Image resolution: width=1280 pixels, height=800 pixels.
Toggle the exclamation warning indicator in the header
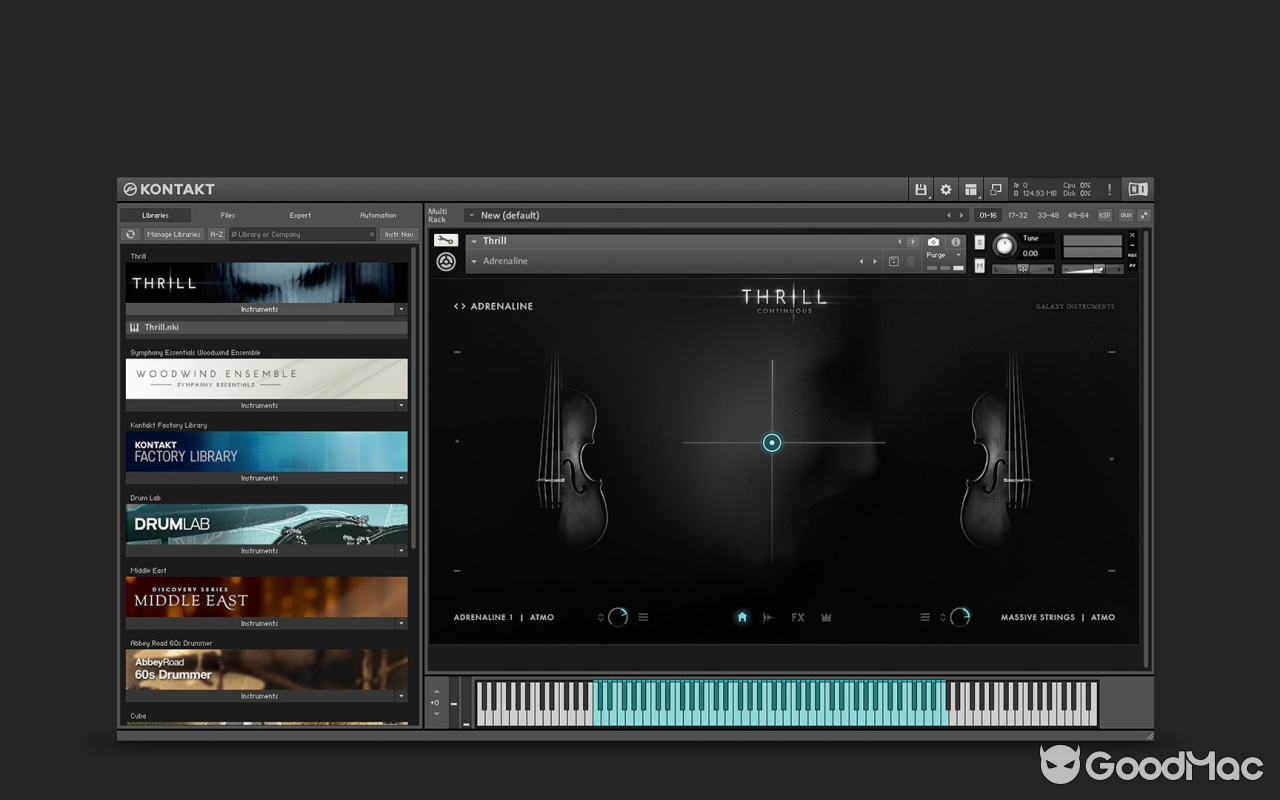1108,188
